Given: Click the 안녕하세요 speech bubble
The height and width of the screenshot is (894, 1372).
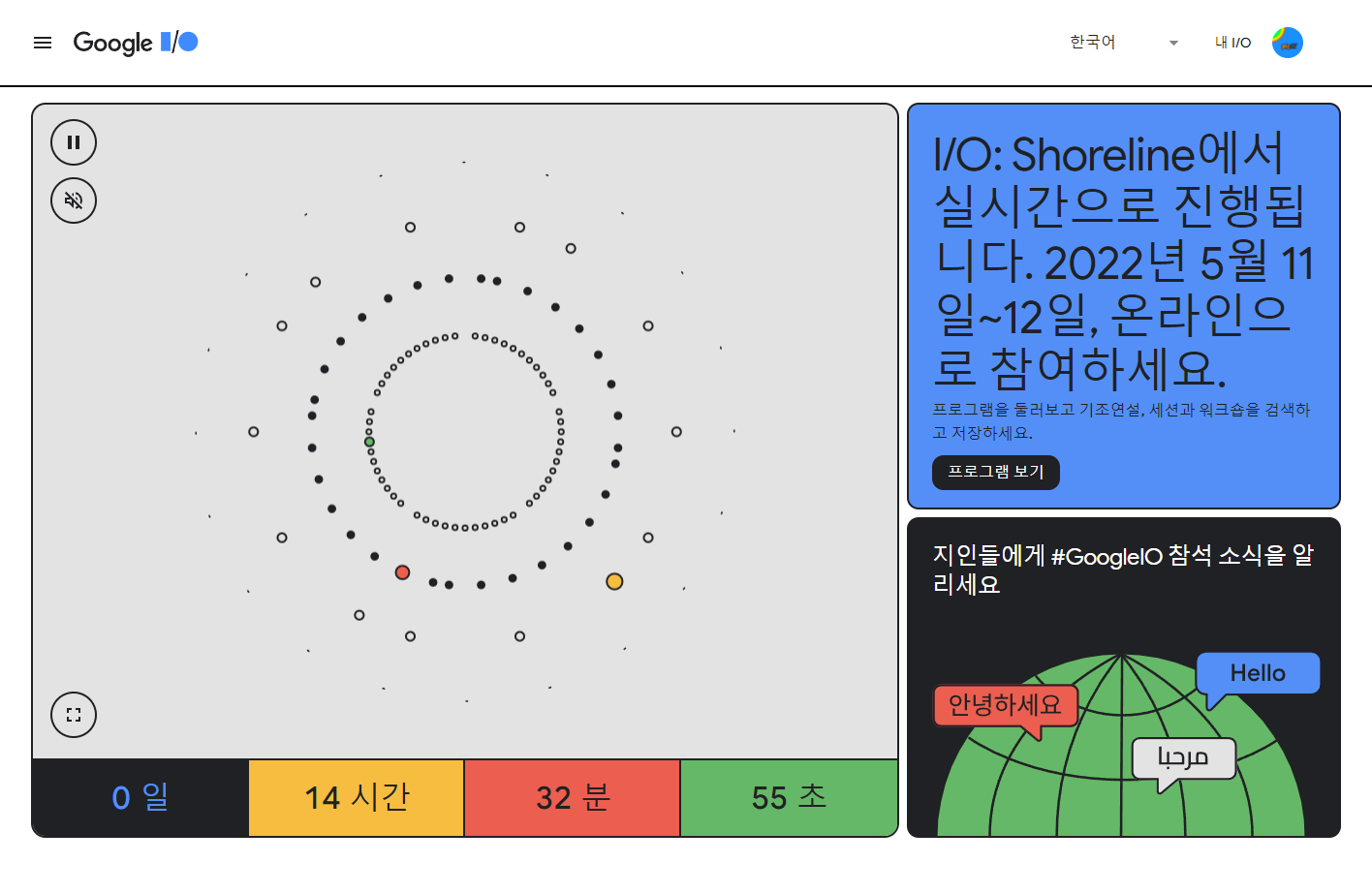Looking at the screenshot, I should pos(1005,705).
